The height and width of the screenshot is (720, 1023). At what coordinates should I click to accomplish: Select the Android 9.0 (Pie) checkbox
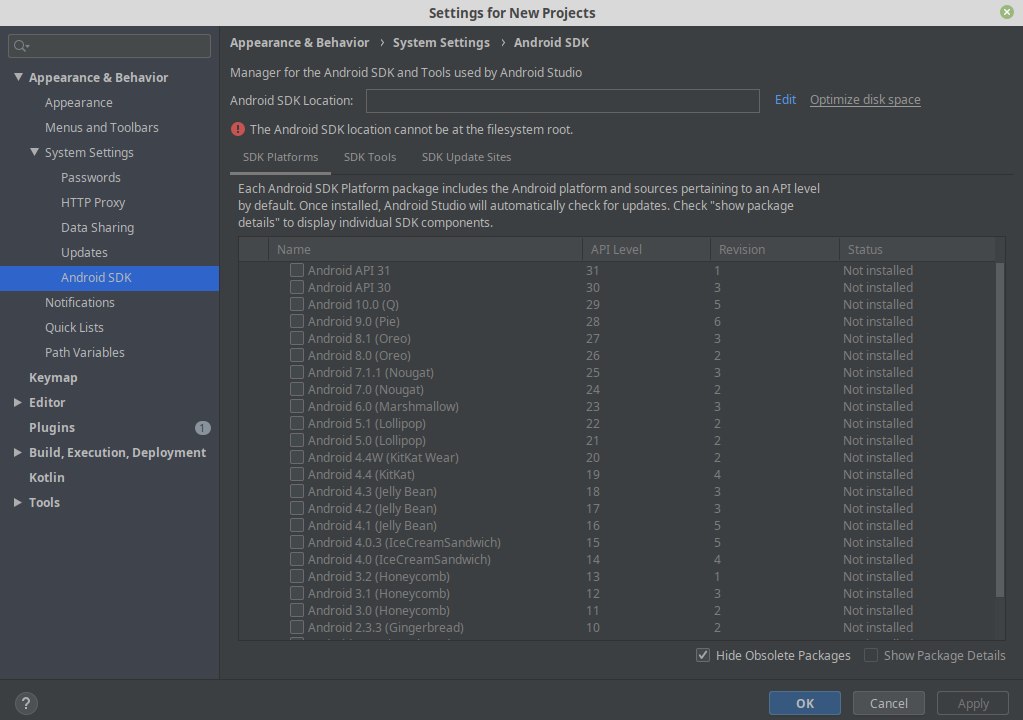click(x=297, y=321)
